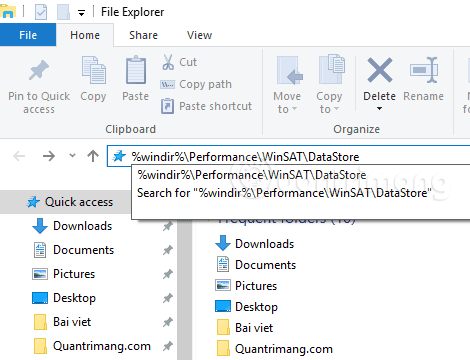Click the pin icon beside sidebar Pictures

coord(168,274)
